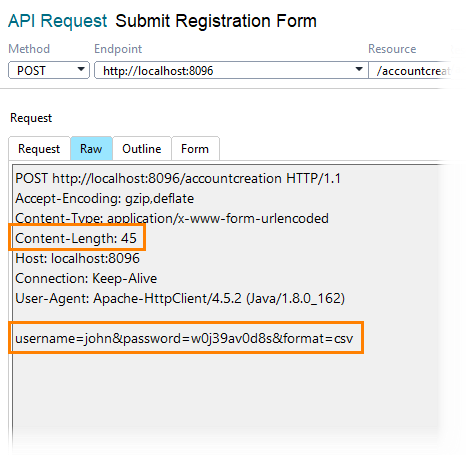Click the API Request title text
The width and height of the screenshot is (467, 456).
(58, 21)
